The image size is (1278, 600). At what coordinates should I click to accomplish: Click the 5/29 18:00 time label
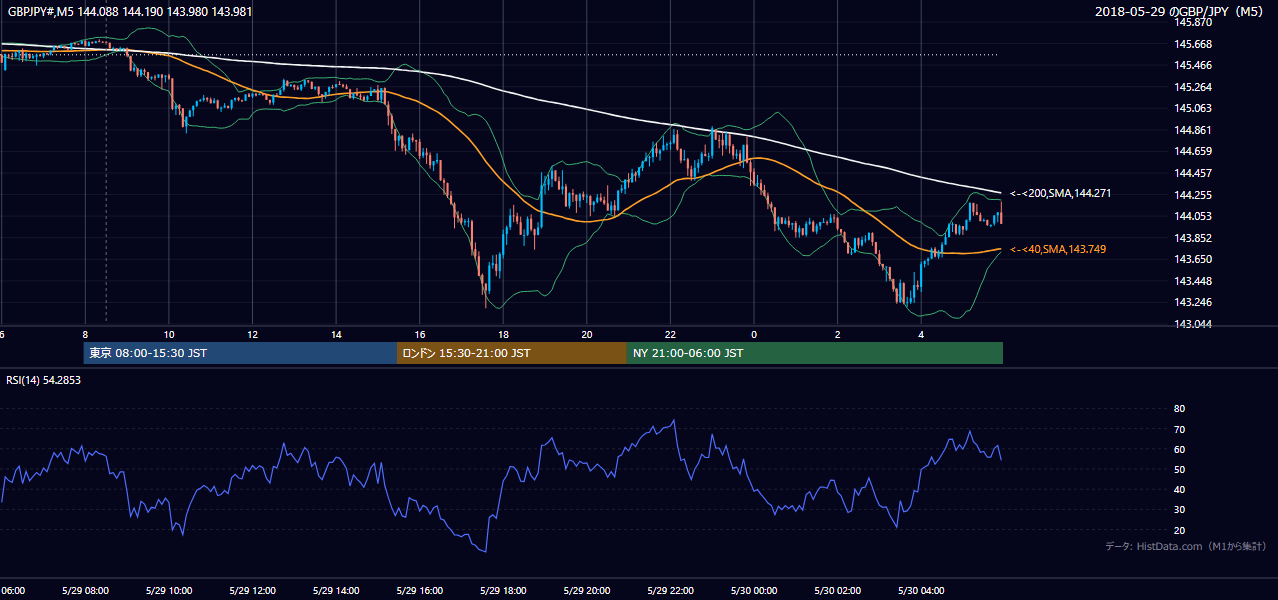point(503,590)
